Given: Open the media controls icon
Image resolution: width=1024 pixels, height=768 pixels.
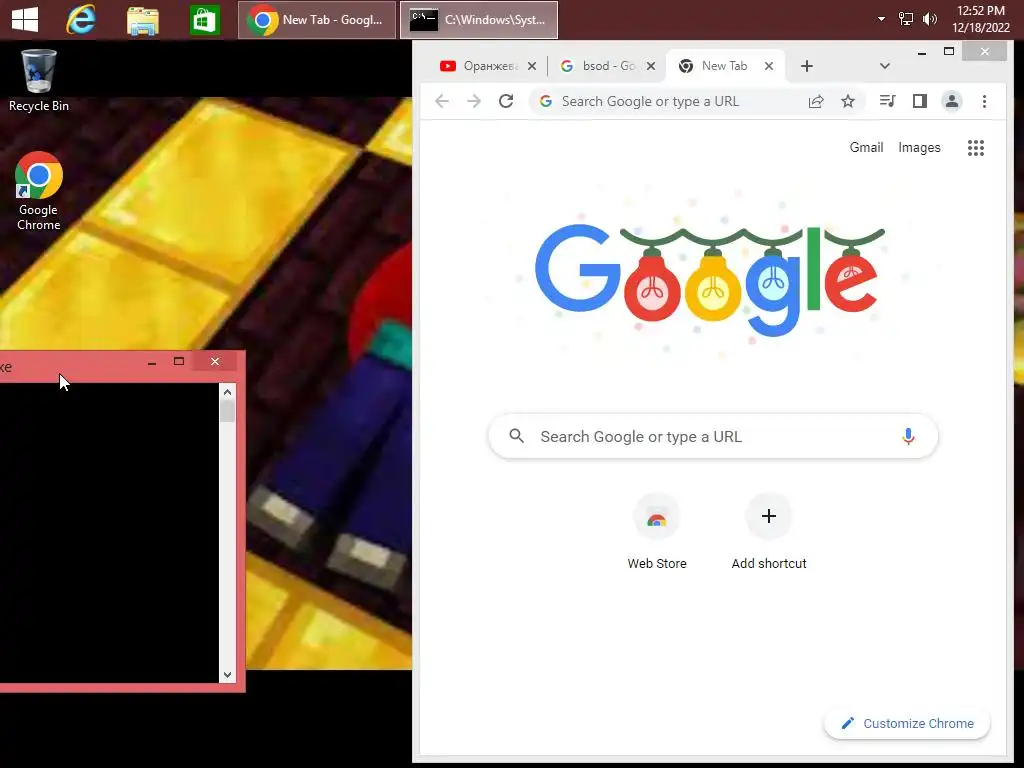Looking at the screenshot, I should [x=888, y=101].
